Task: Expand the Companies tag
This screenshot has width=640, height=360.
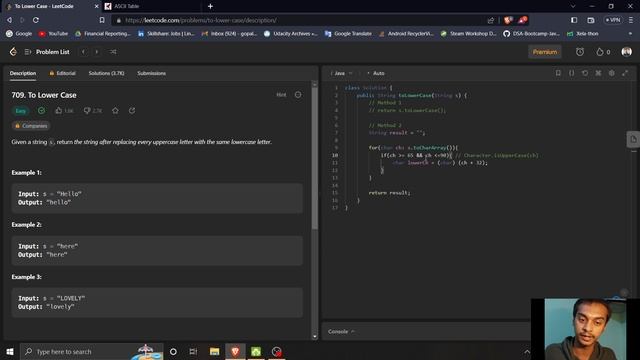Action: 31,126
